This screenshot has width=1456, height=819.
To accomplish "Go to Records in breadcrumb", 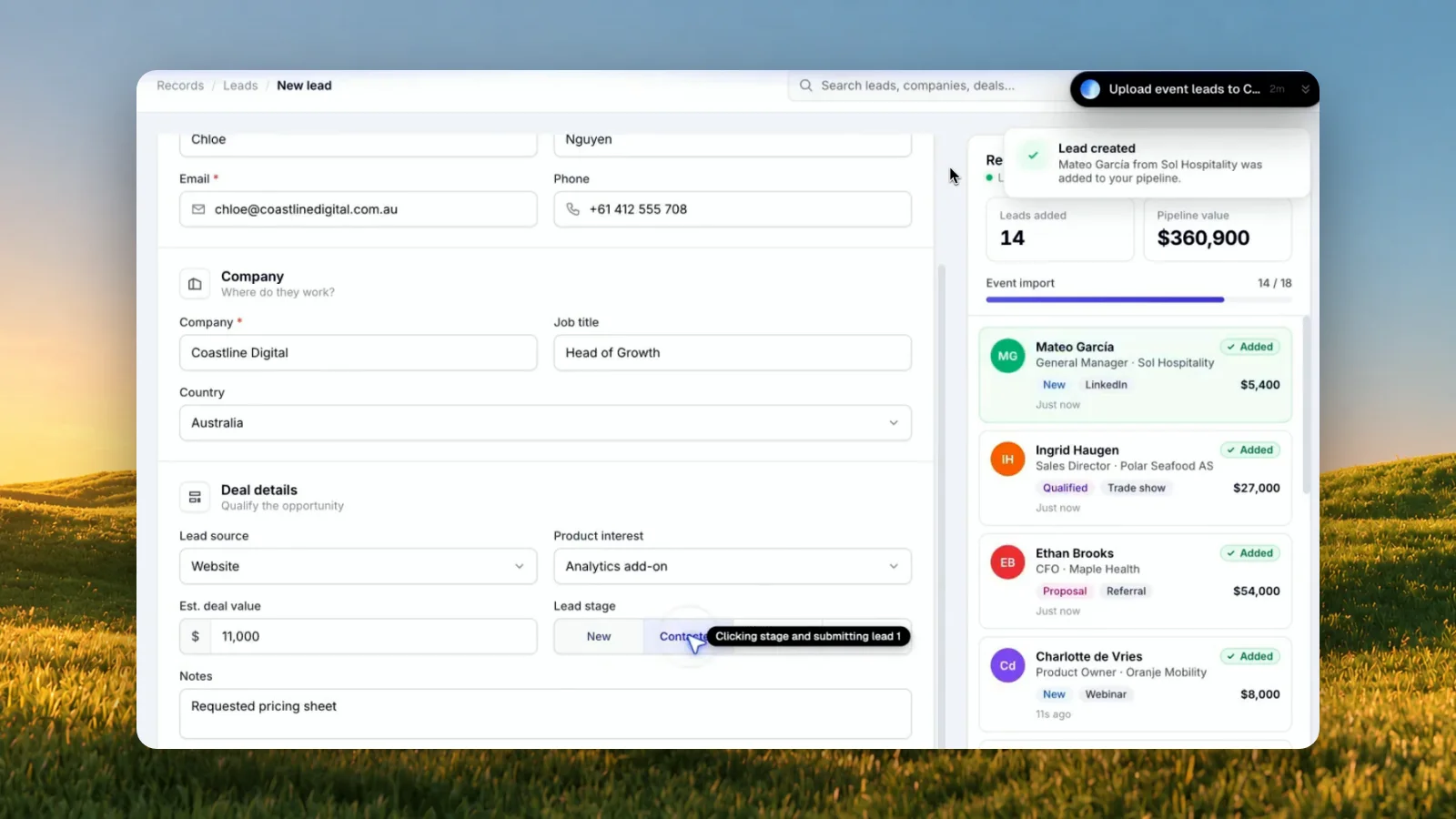I will tap(180, 86).
